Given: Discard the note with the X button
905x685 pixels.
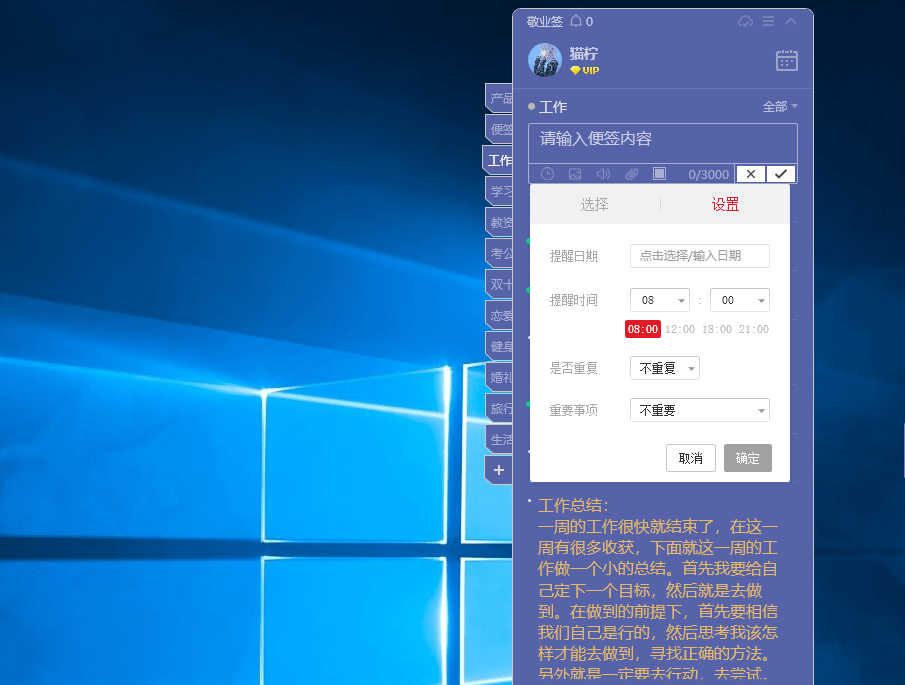Looking at the screenshot, I should pyautogui.click(x=751, y=174).
